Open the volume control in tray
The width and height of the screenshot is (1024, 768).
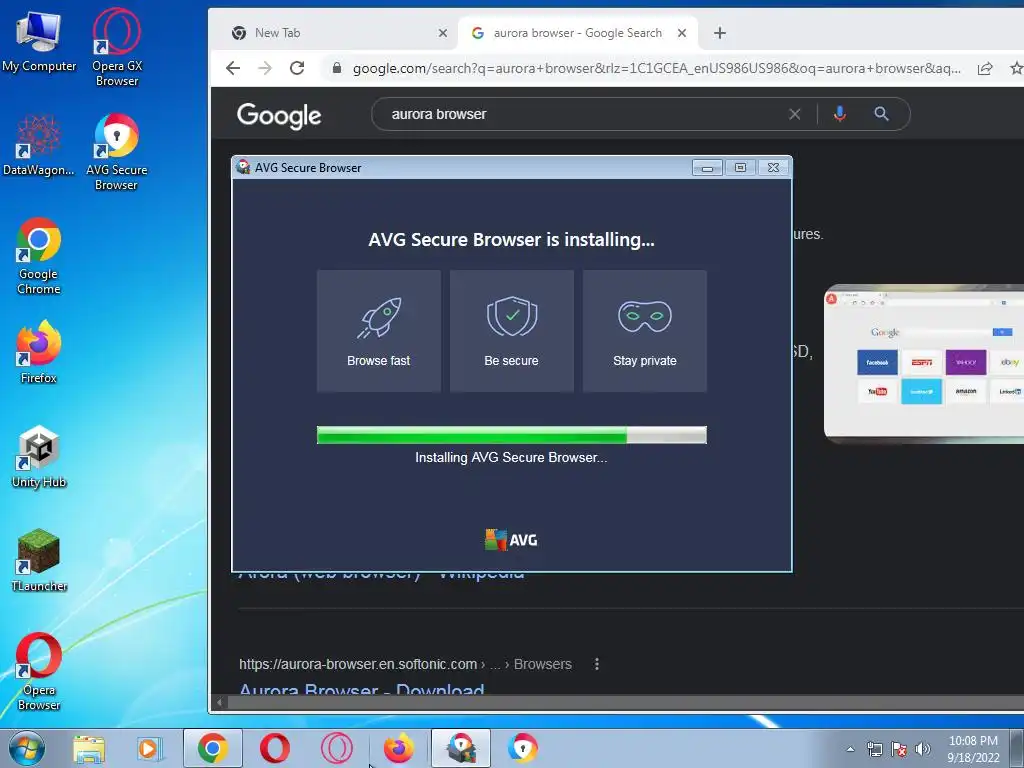pyautogui.click(x=922, y=749)
